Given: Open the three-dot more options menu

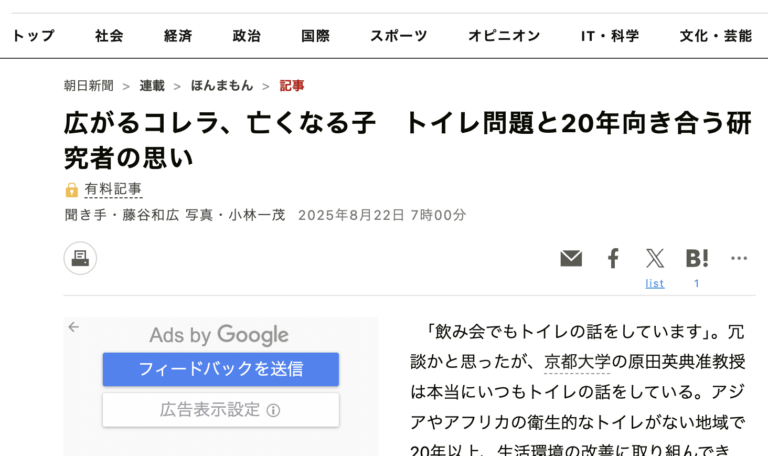Looking at the screenshot, I should coord(739,258).
